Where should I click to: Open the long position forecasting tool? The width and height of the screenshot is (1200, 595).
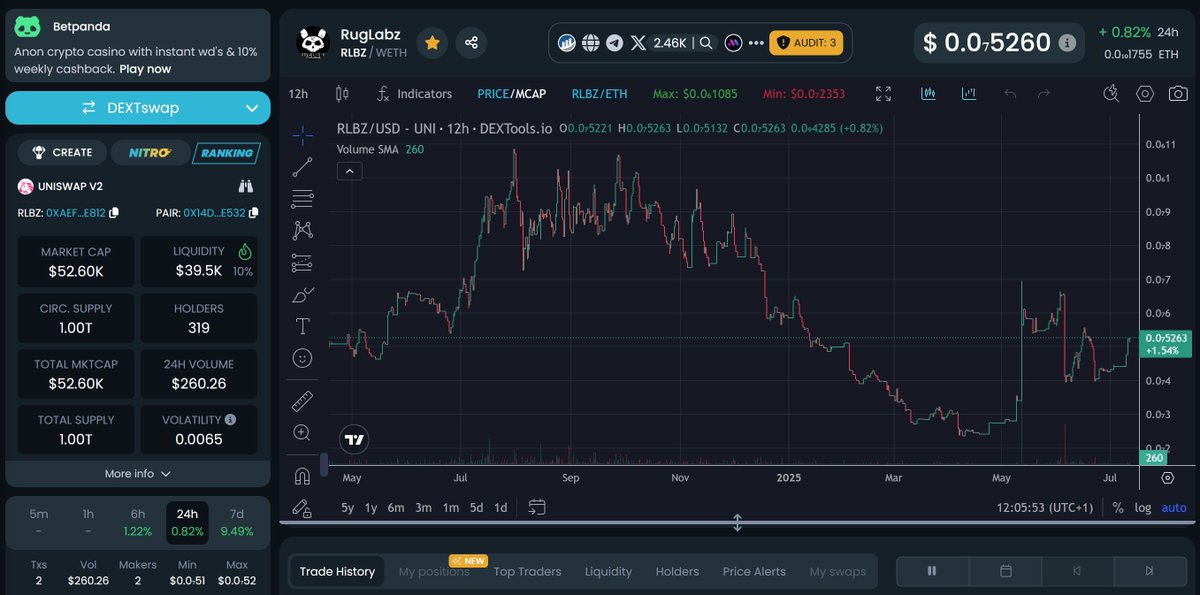click(x=302, y=263)
